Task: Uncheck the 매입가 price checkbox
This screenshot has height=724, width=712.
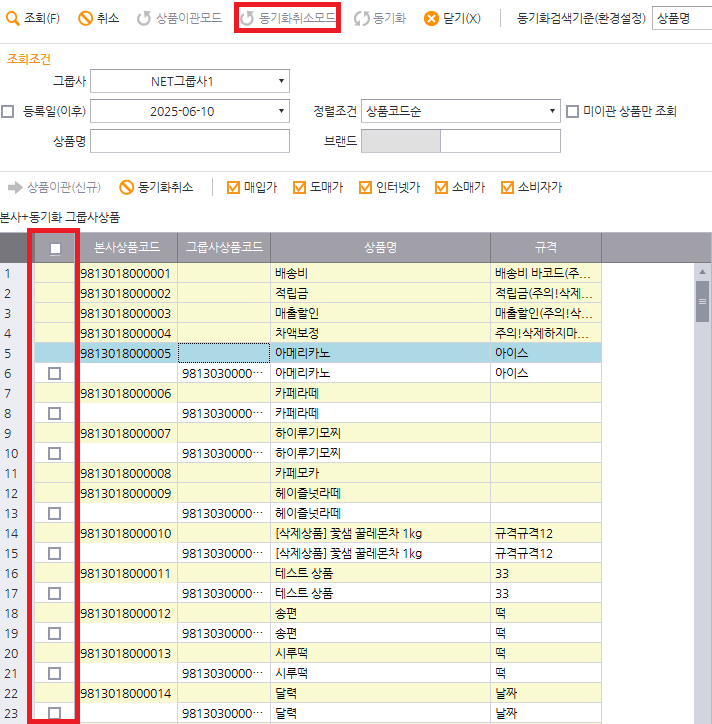Action: pos(234,187)
